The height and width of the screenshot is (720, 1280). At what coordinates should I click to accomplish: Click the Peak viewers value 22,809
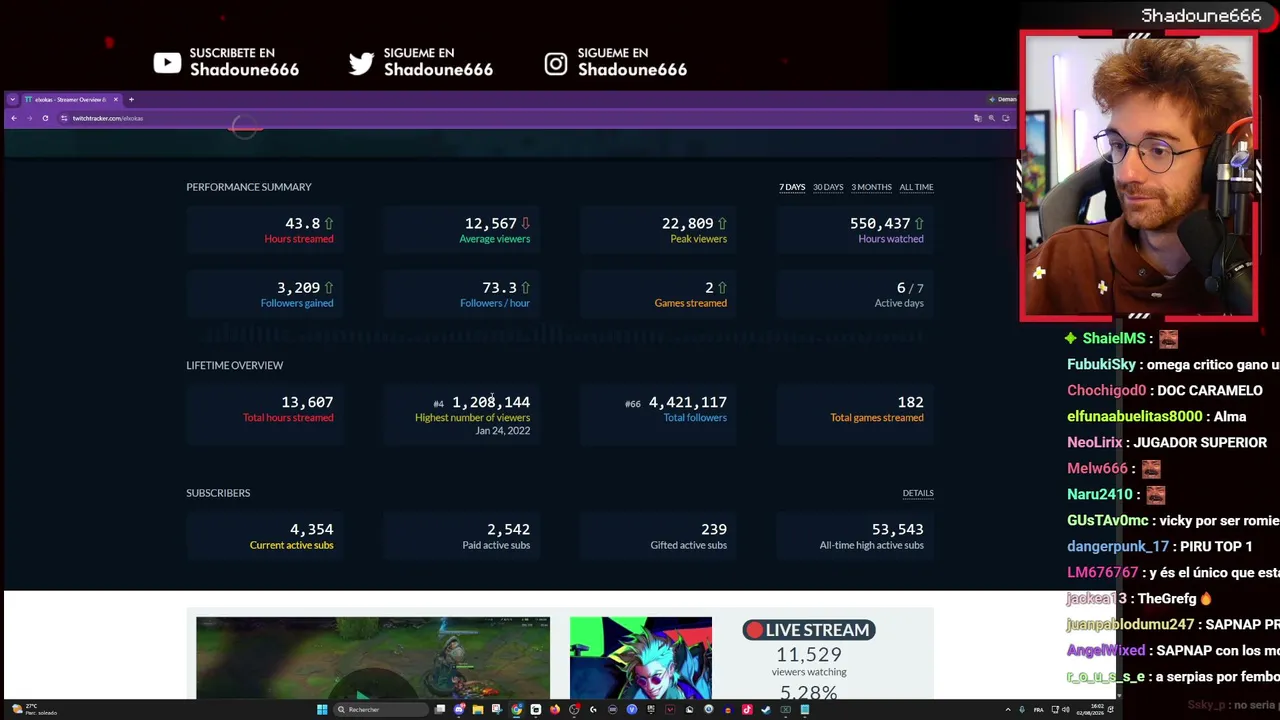(x=687, y=223)
